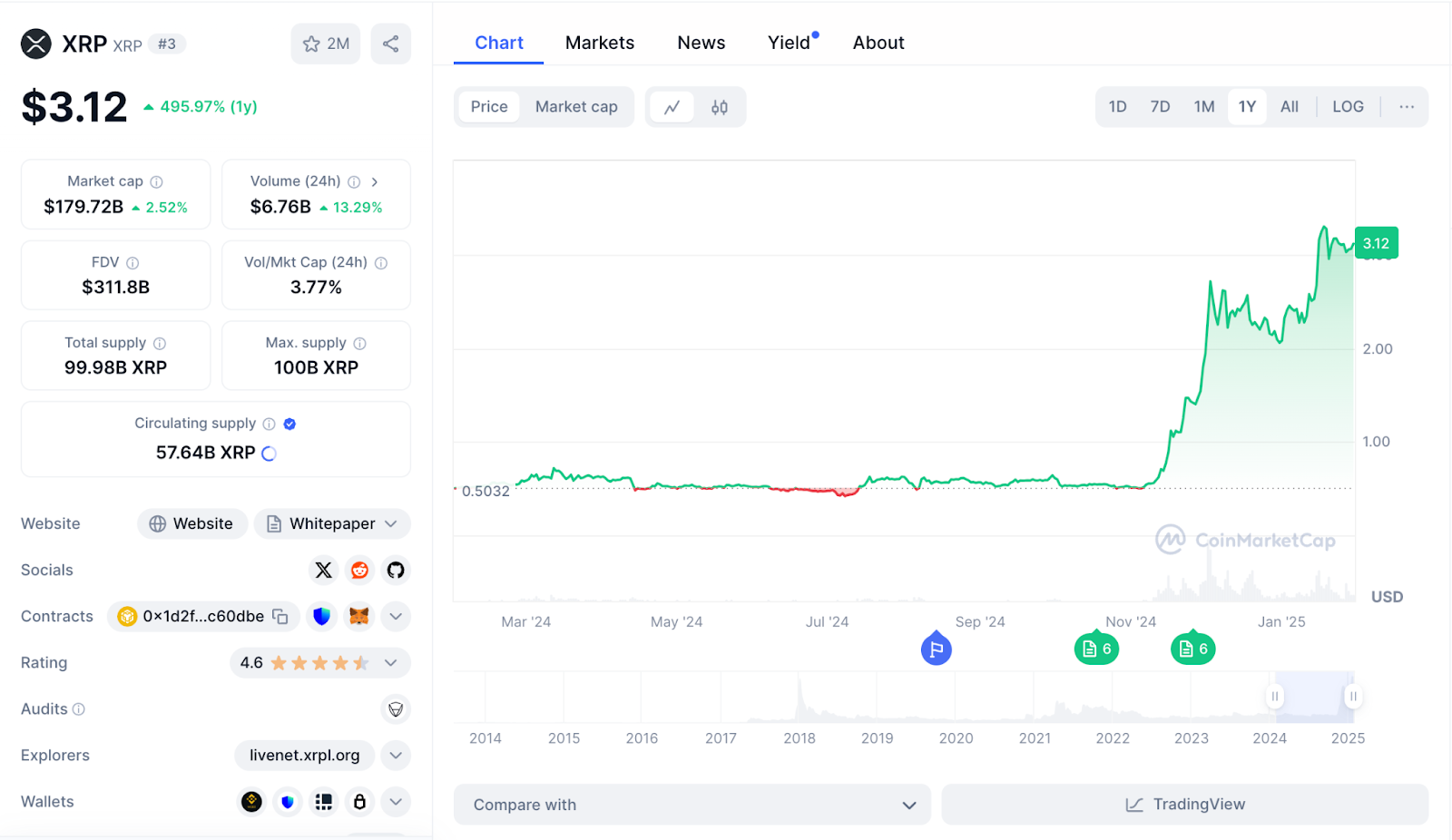Click the MetaMask fox icon
Viewport: 1452px width, 840px height.
359,616
